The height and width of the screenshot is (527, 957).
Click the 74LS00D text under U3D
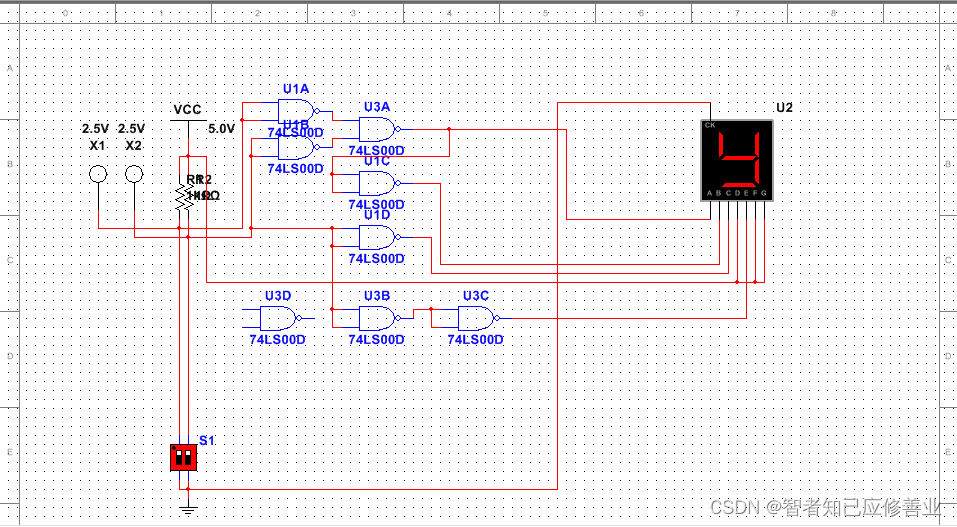coord(277,340)
